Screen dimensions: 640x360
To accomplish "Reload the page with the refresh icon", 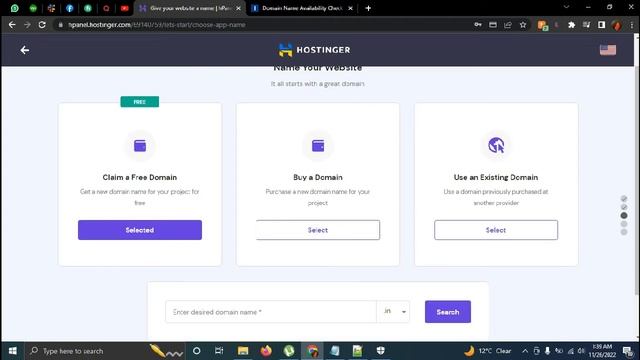I will [x=42, y=25].
